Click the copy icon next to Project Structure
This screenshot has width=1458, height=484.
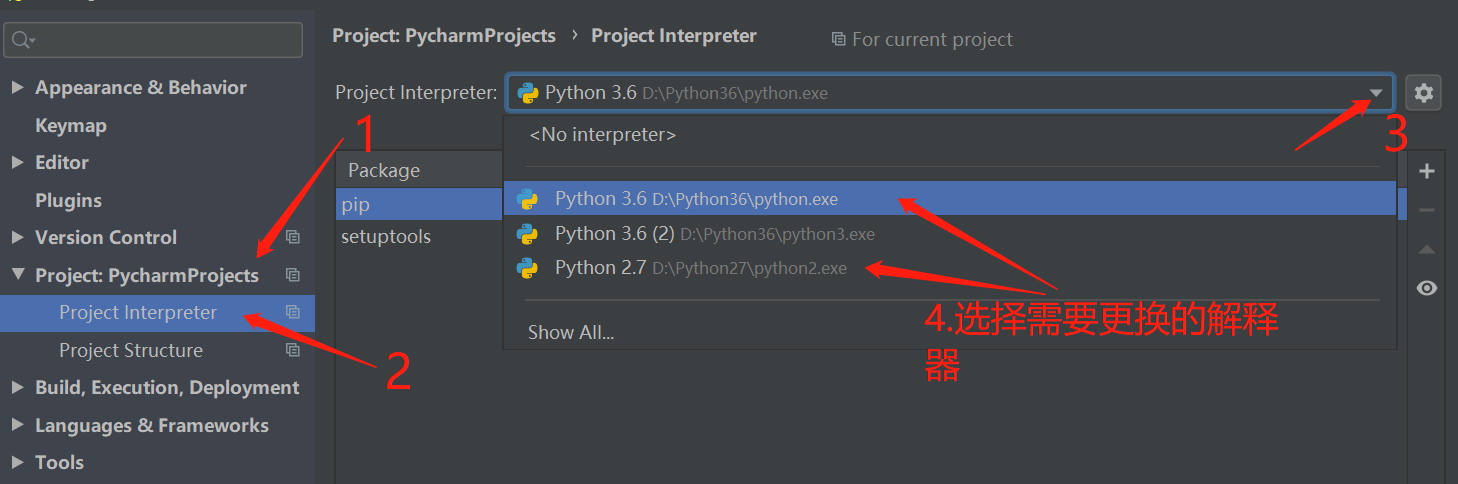coord(293,350)
